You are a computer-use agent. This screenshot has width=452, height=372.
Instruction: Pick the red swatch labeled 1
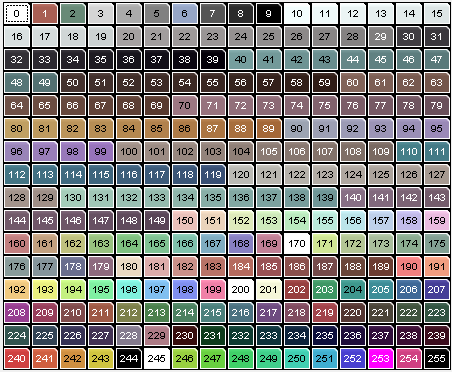[45, 13]
